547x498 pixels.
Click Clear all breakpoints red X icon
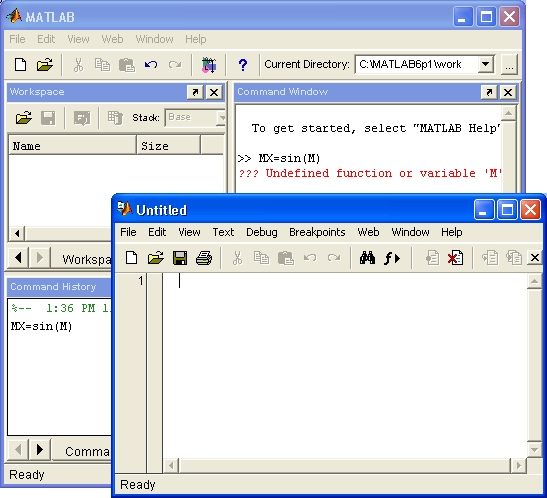coord(455,258)
